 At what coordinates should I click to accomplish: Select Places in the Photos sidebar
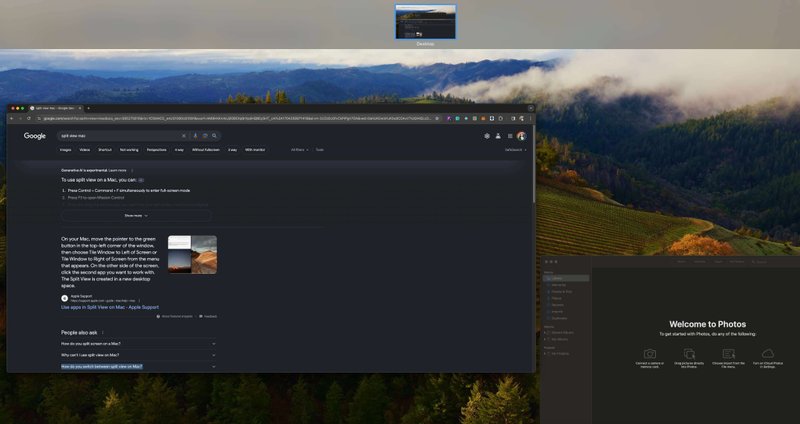[x=556, y=298]
